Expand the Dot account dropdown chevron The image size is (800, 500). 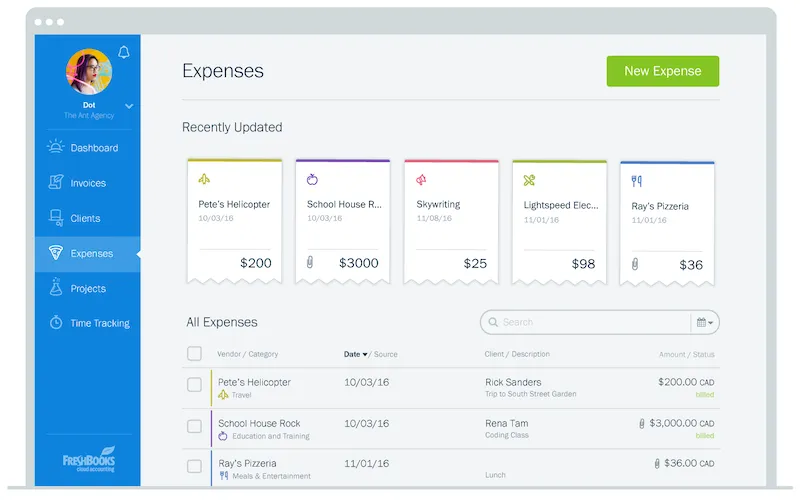(x=129, y=105)
